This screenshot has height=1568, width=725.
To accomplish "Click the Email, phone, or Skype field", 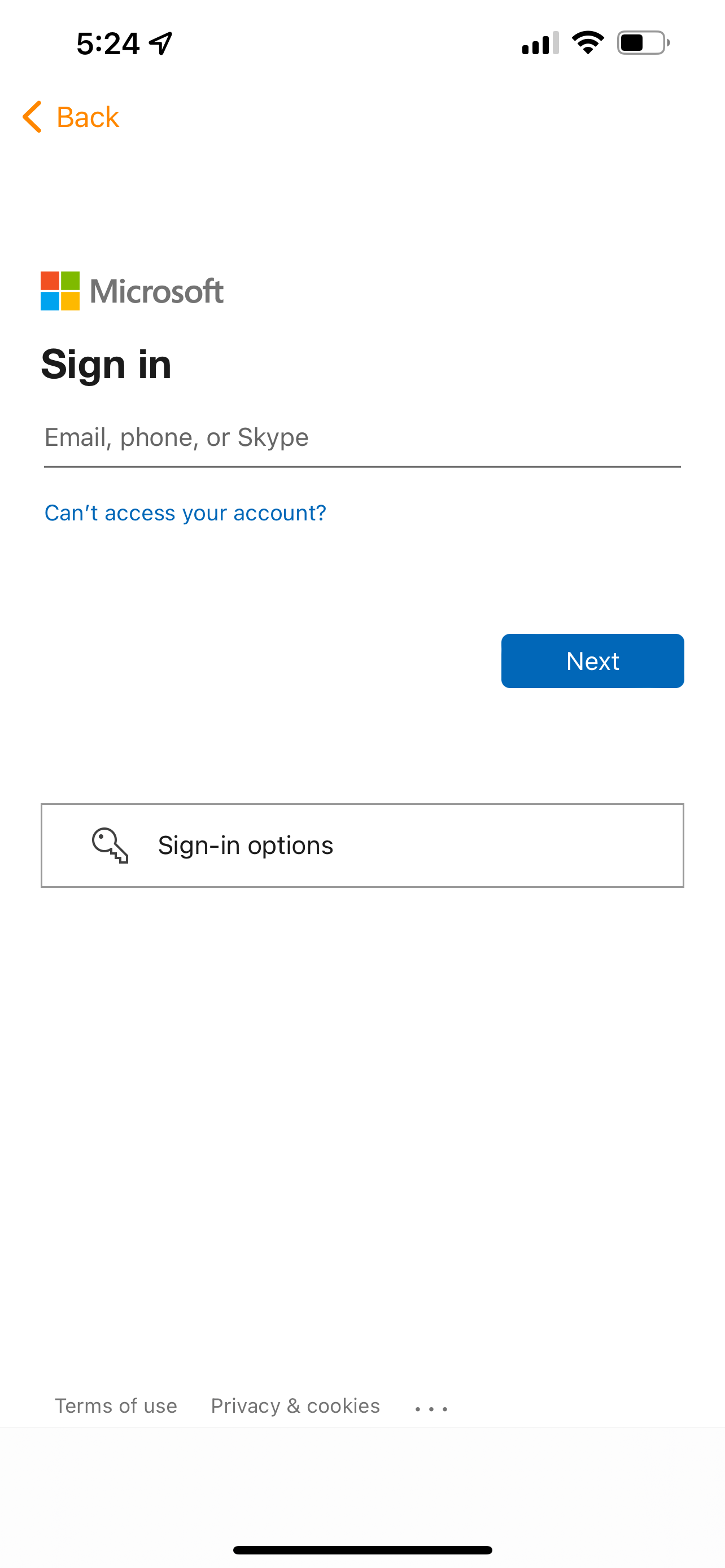I will [x=362, y=437].
